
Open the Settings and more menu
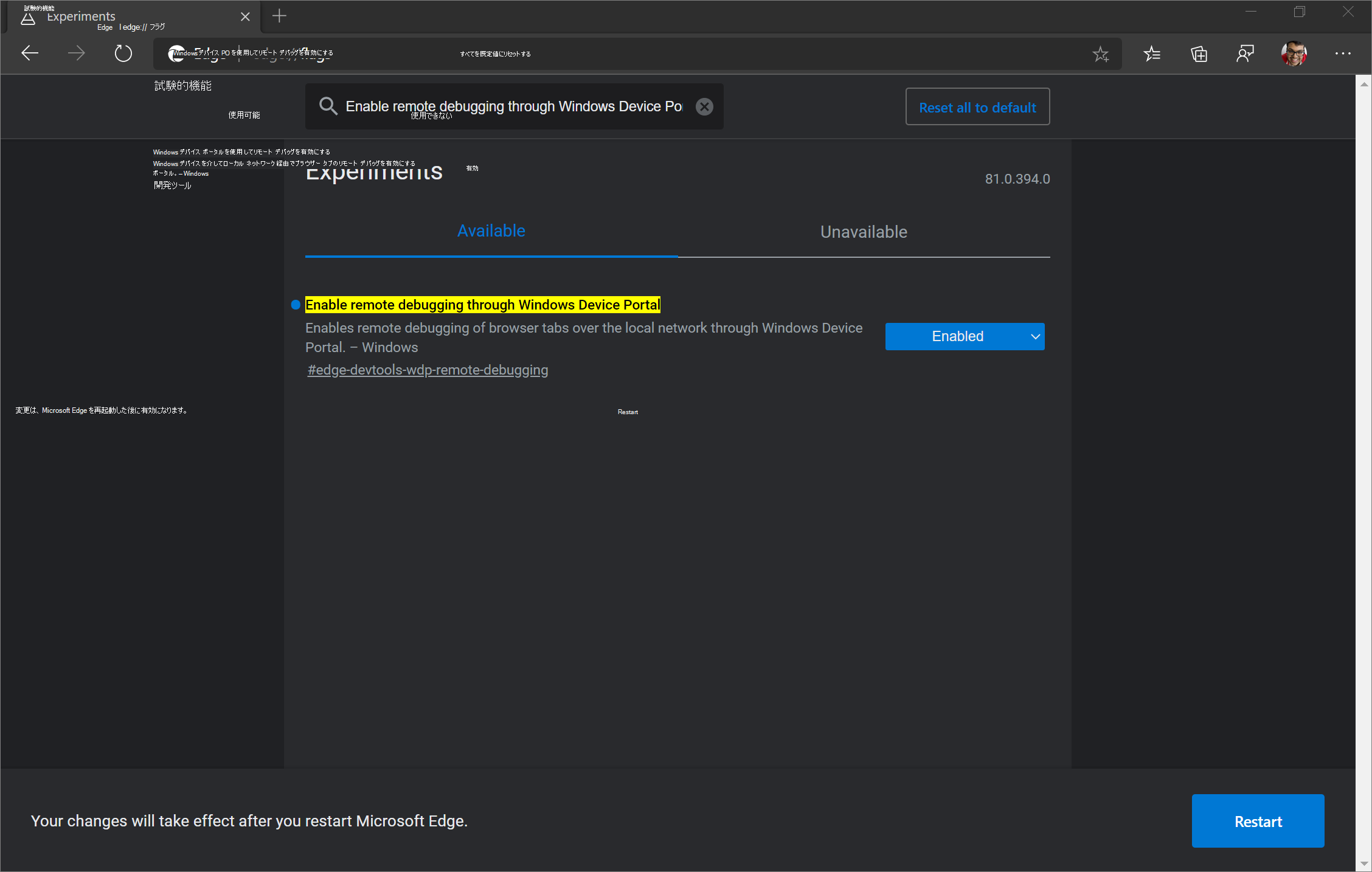coord(1343,54)
